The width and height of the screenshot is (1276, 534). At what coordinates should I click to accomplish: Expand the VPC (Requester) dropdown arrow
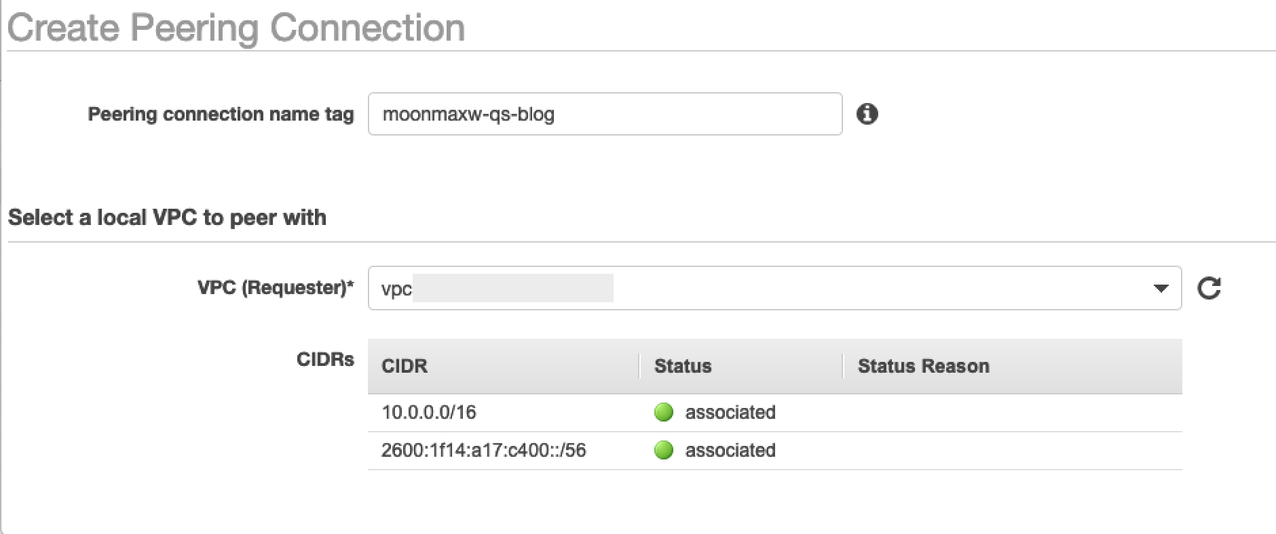1160,289
